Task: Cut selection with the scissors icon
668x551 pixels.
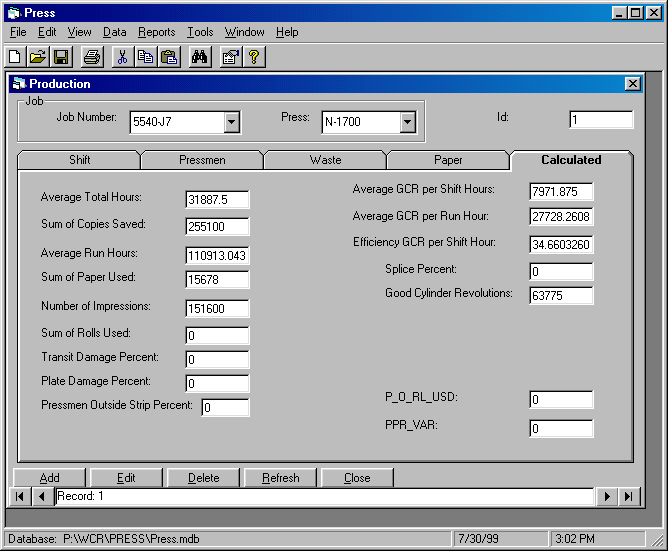Action: [122, 57]
